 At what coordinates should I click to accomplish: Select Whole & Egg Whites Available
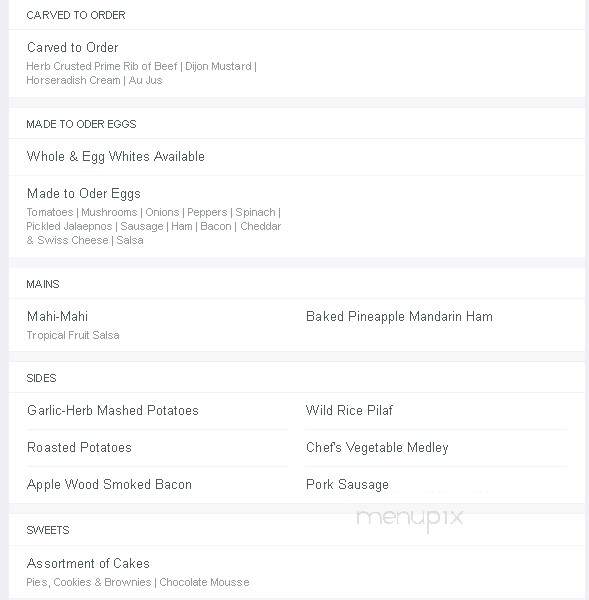pos(116,157)
